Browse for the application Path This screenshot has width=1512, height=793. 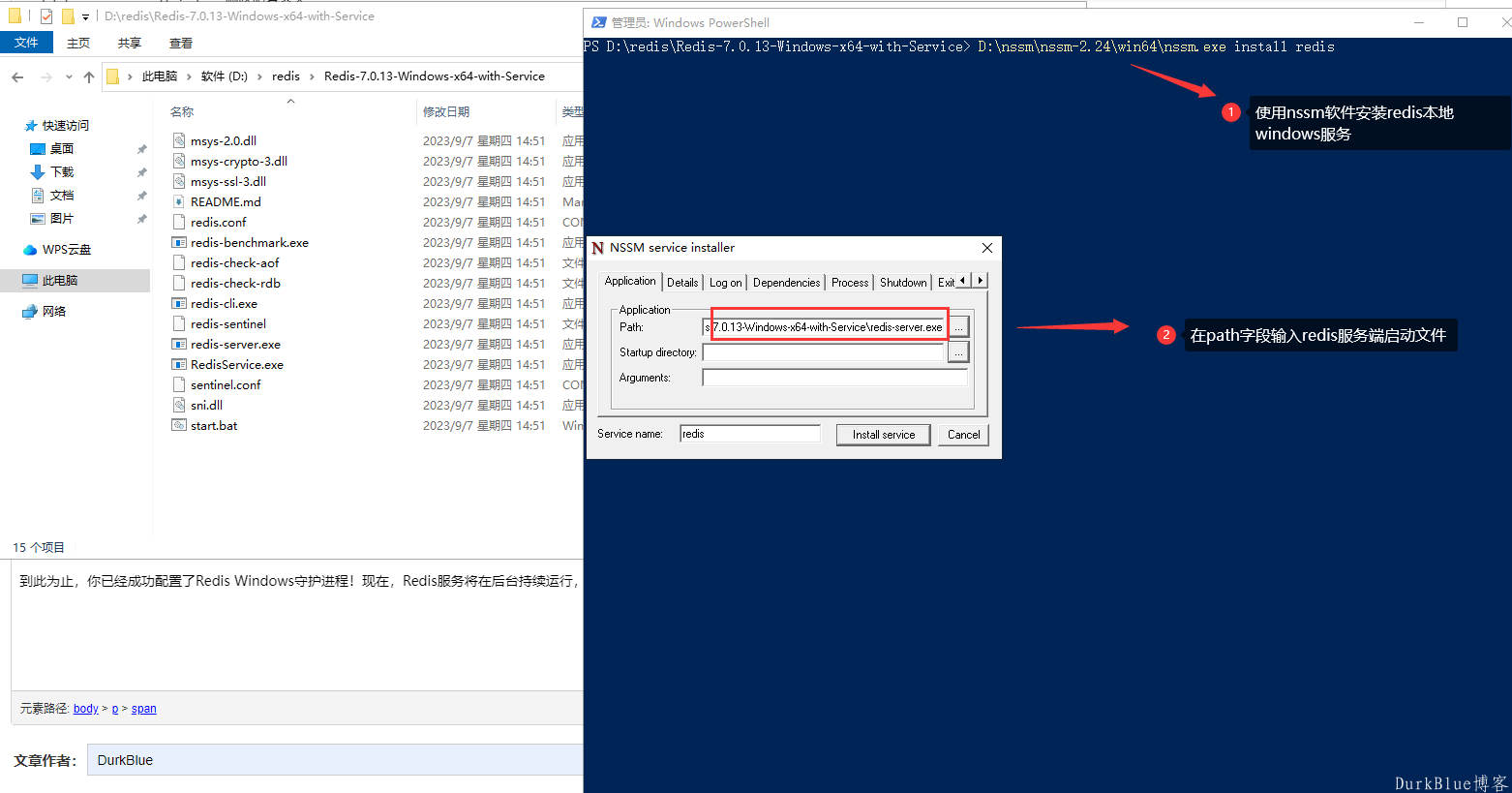[958, 327]
